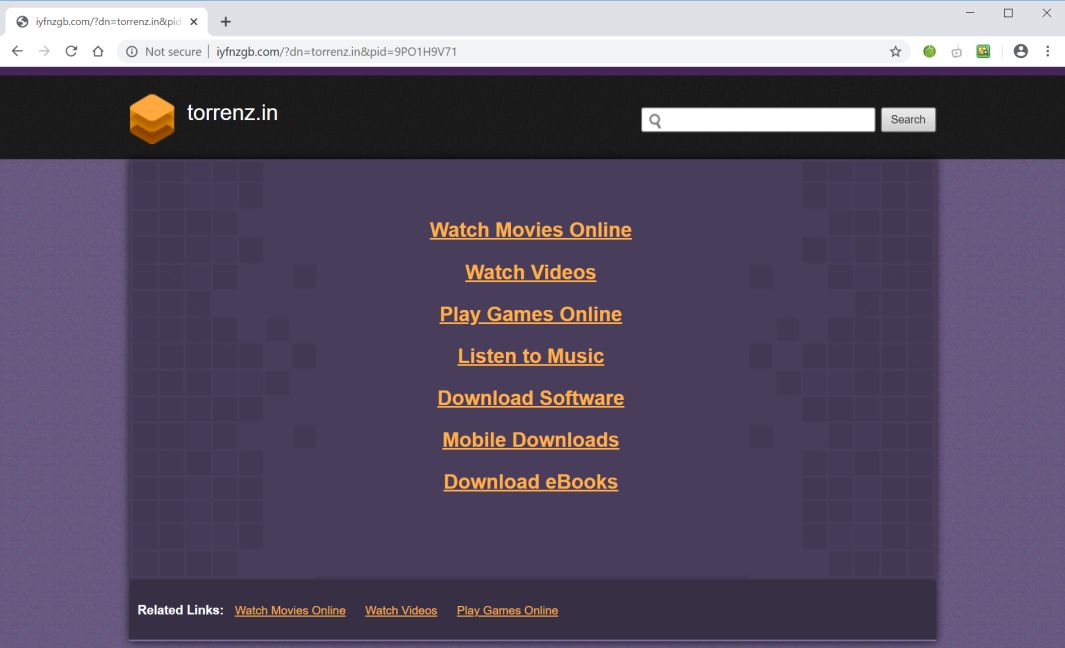Screen dimensions: 1065x648
Task: Open the home page via house icon
Action: [98, 52]
